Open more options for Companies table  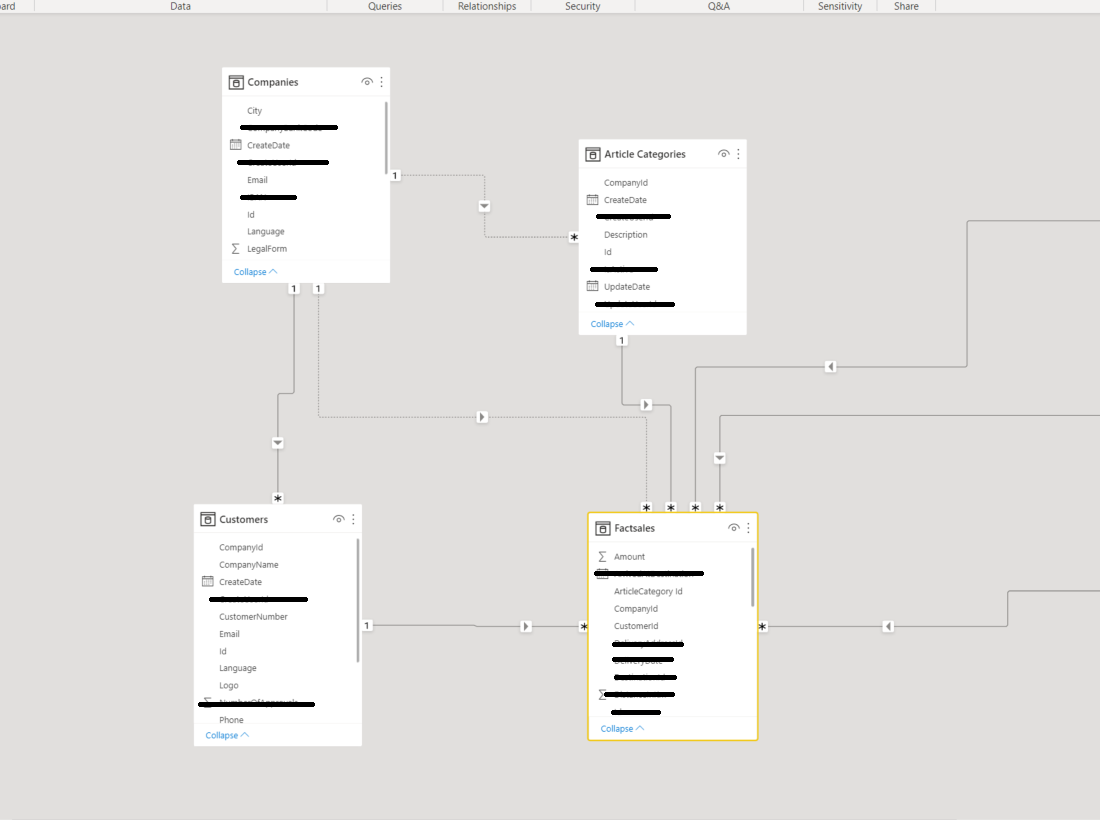pos(382,82)
